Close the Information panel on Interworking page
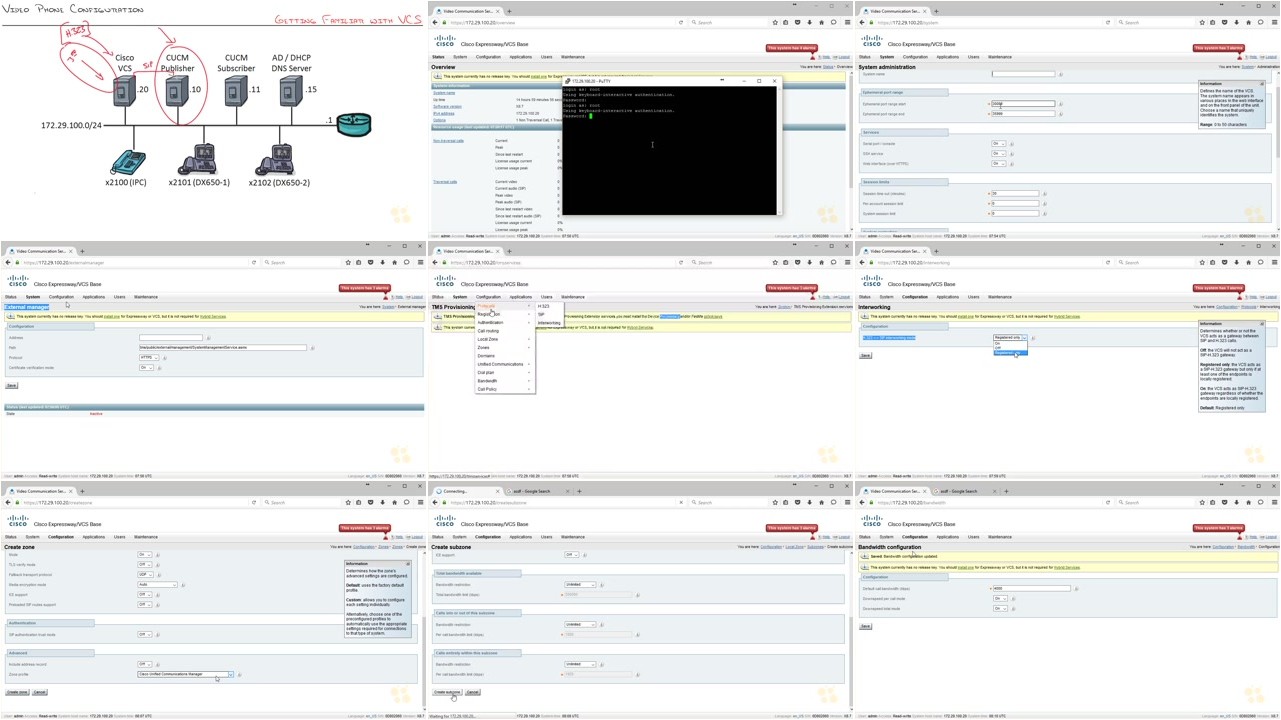The image size is (1281, 720). point(1261,324)
